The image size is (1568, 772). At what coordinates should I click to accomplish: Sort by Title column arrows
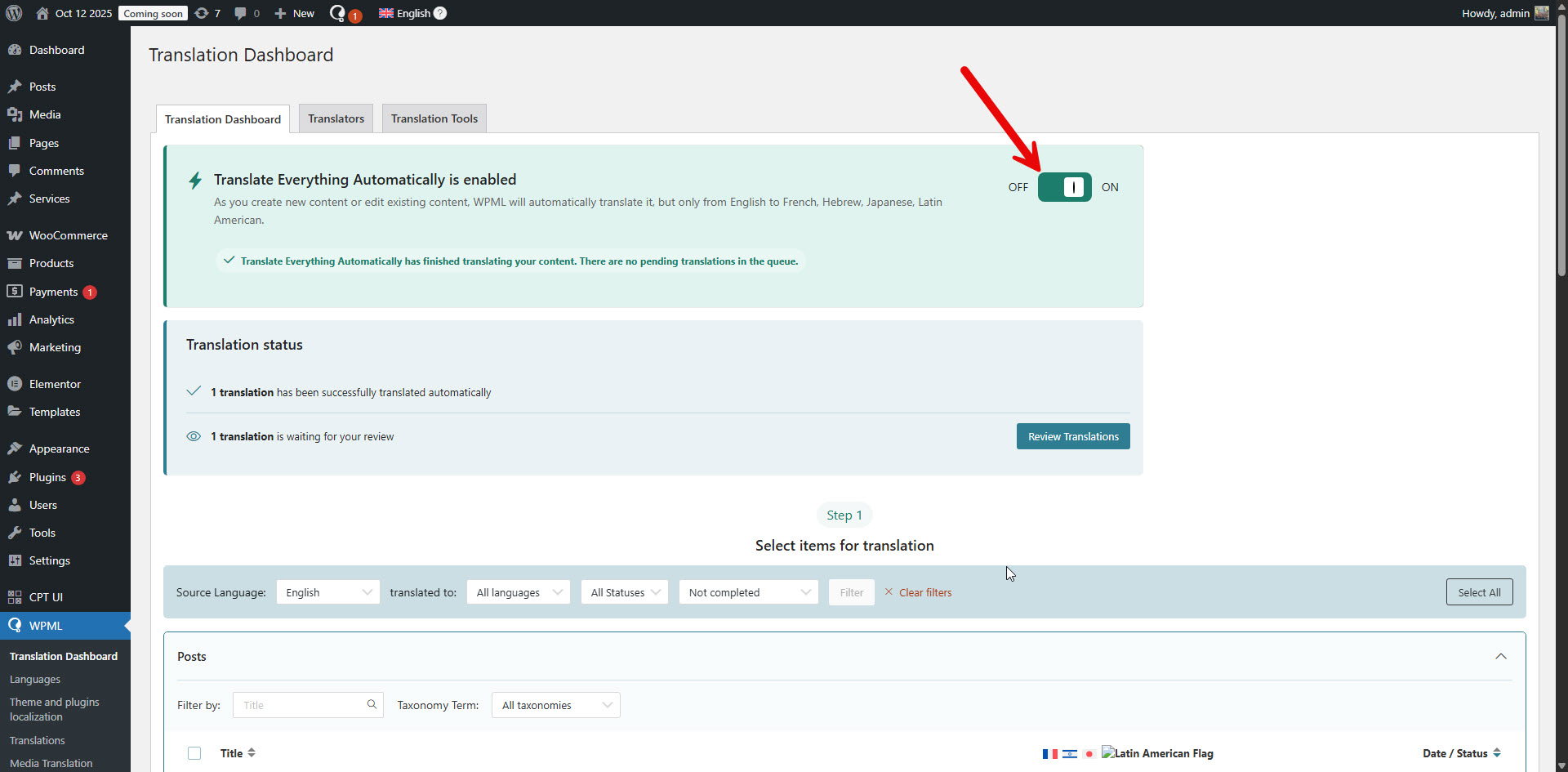coord(252,753)
